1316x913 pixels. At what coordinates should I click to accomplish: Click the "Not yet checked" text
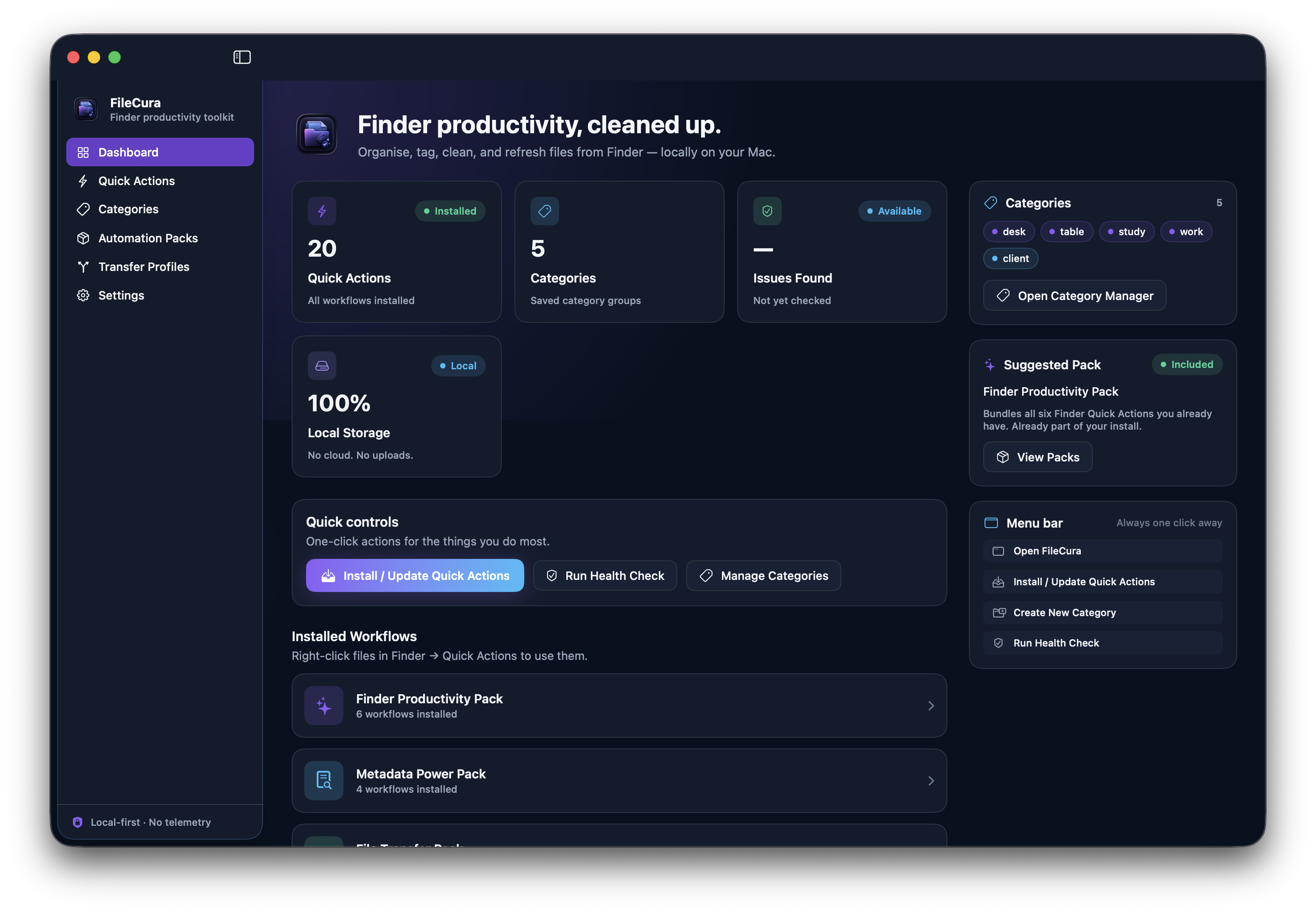[792, 300]
